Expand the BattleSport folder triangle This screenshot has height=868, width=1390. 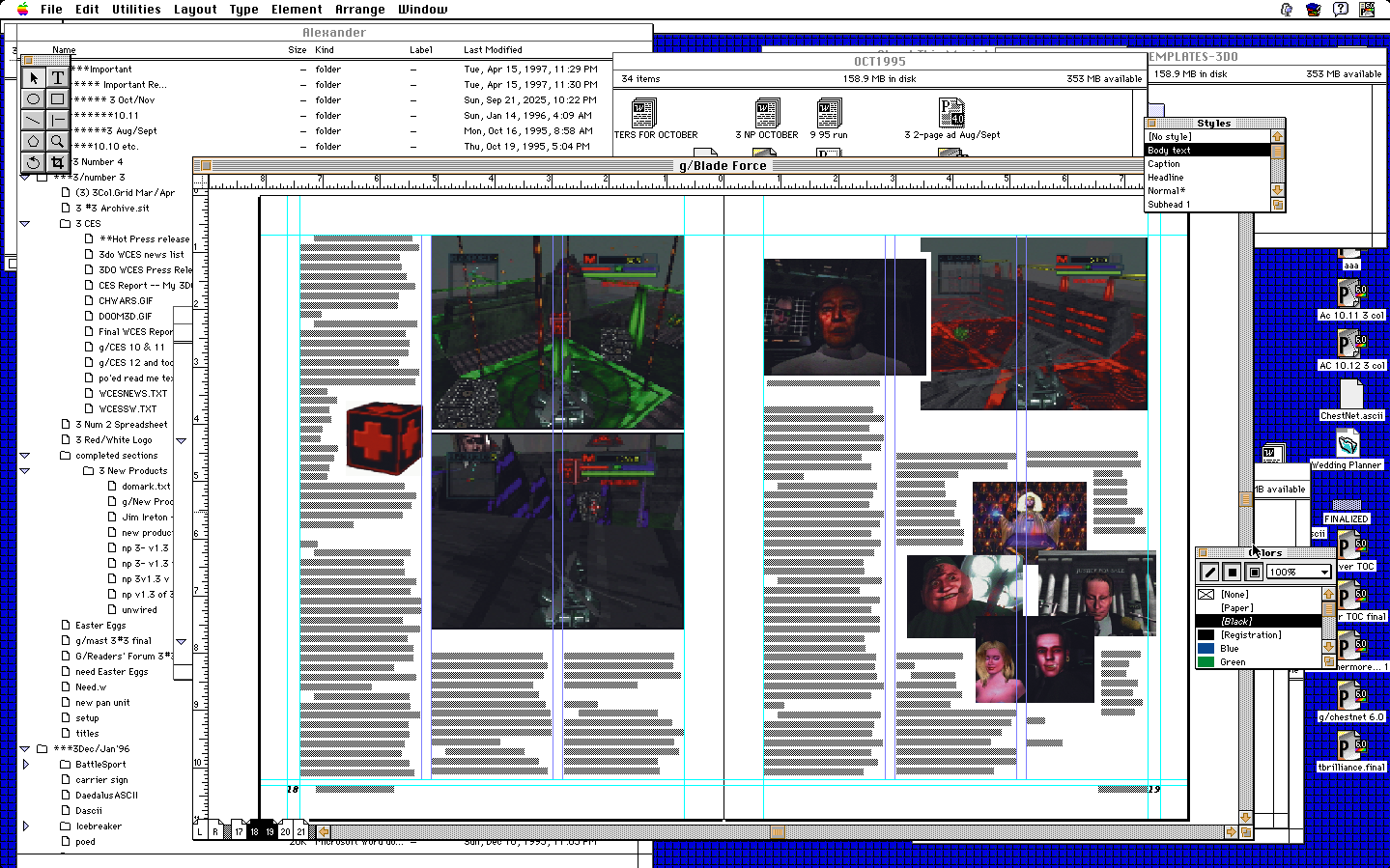(26, 765)
